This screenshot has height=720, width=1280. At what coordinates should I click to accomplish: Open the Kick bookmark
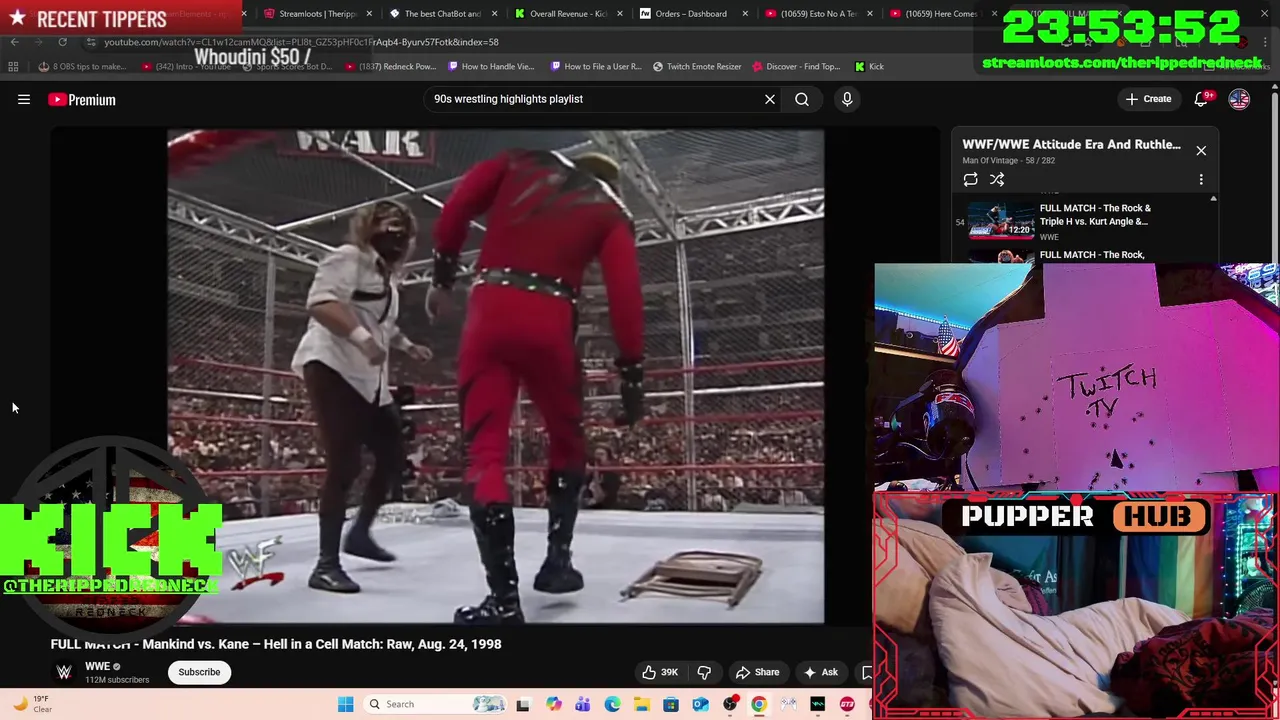(869, 66)
